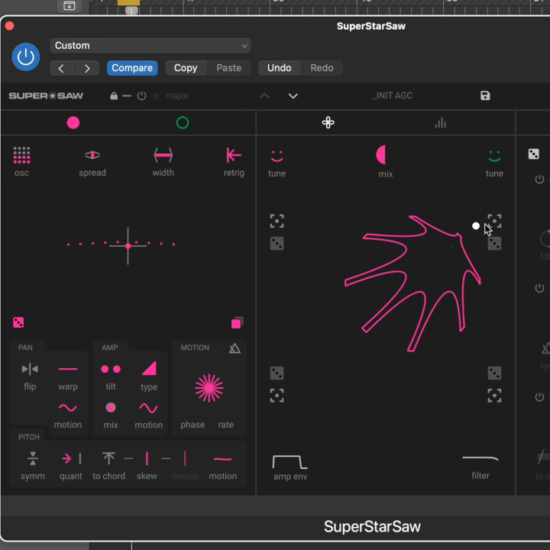Click the AMP motion wave icon
550x550 pixels.
click(149, 408)
